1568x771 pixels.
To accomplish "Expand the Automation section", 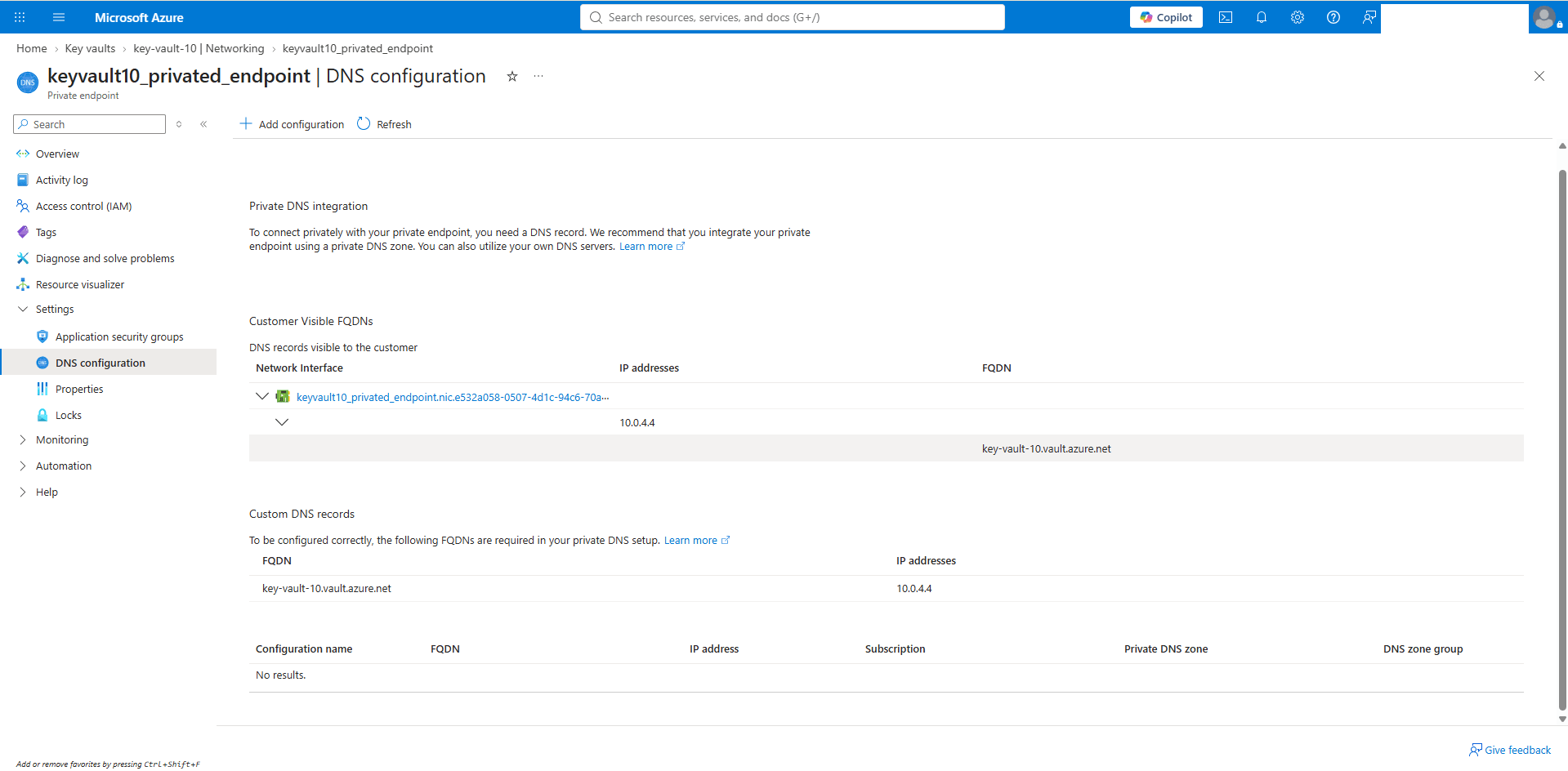I will 23,466.
